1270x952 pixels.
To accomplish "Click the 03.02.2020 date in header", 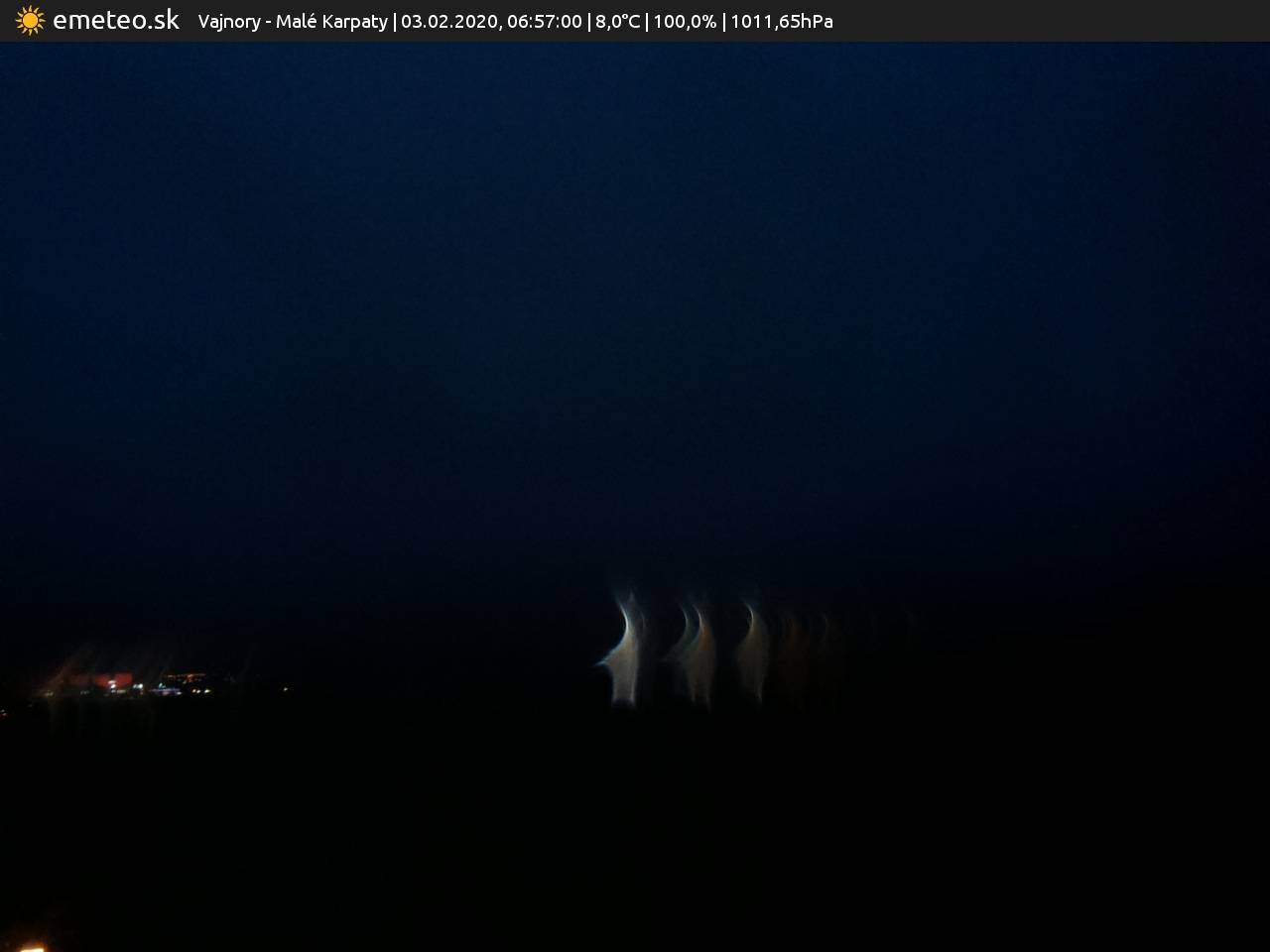I will (x=448, y=22).
